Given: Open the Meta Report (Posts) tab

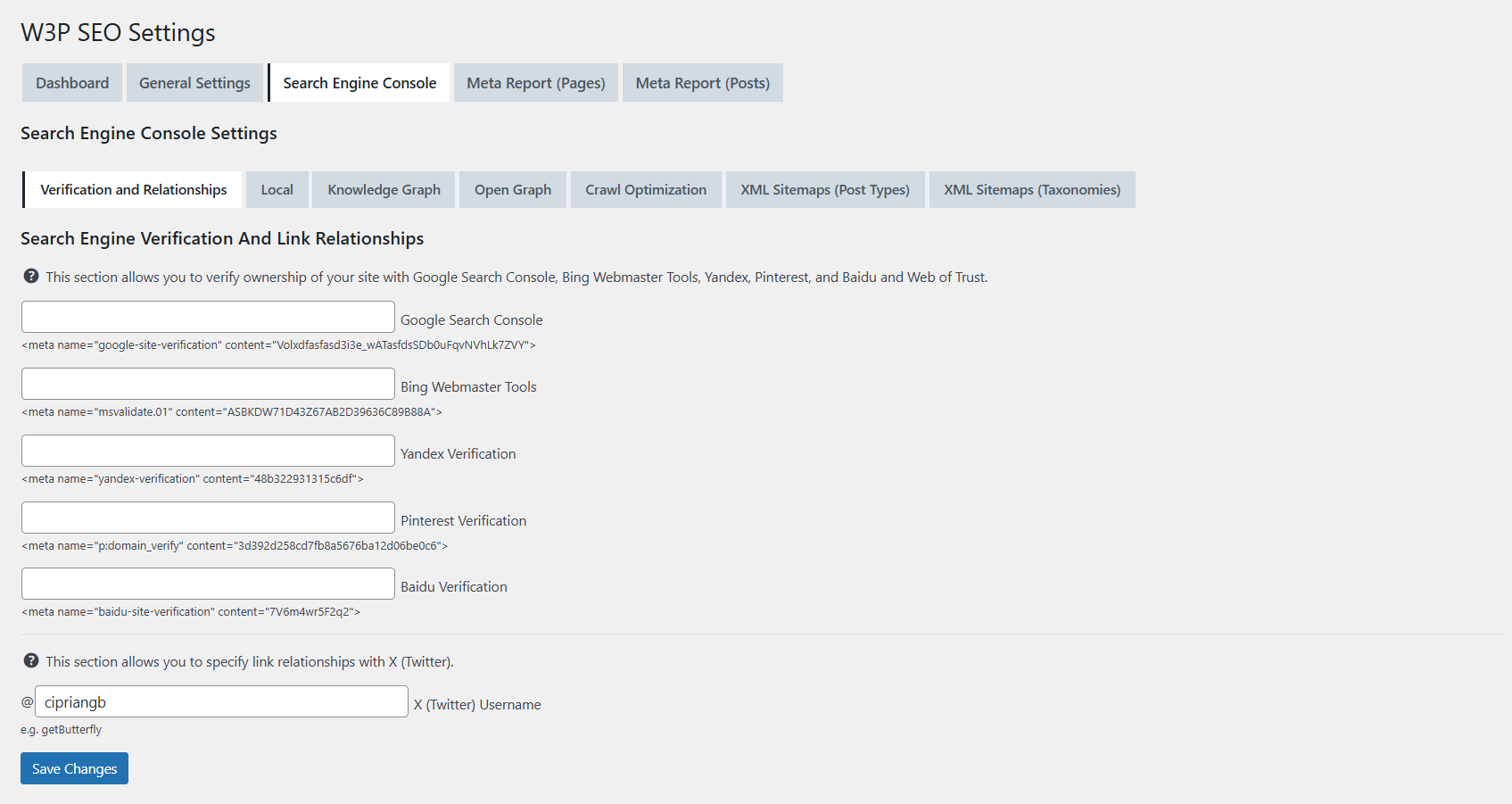Looking at the screenshot, I should (x=702, y=82).
